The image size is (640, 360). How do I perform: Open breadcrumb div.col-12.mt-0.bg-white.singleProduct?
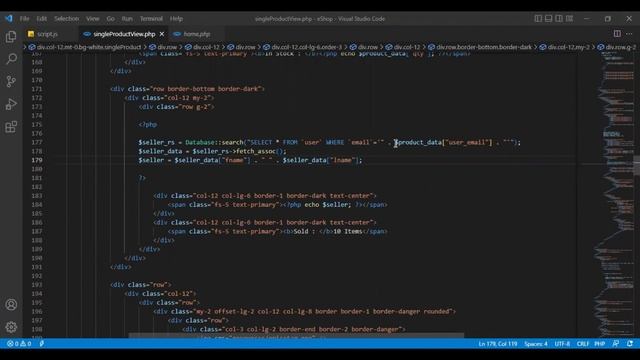(84, 47)
